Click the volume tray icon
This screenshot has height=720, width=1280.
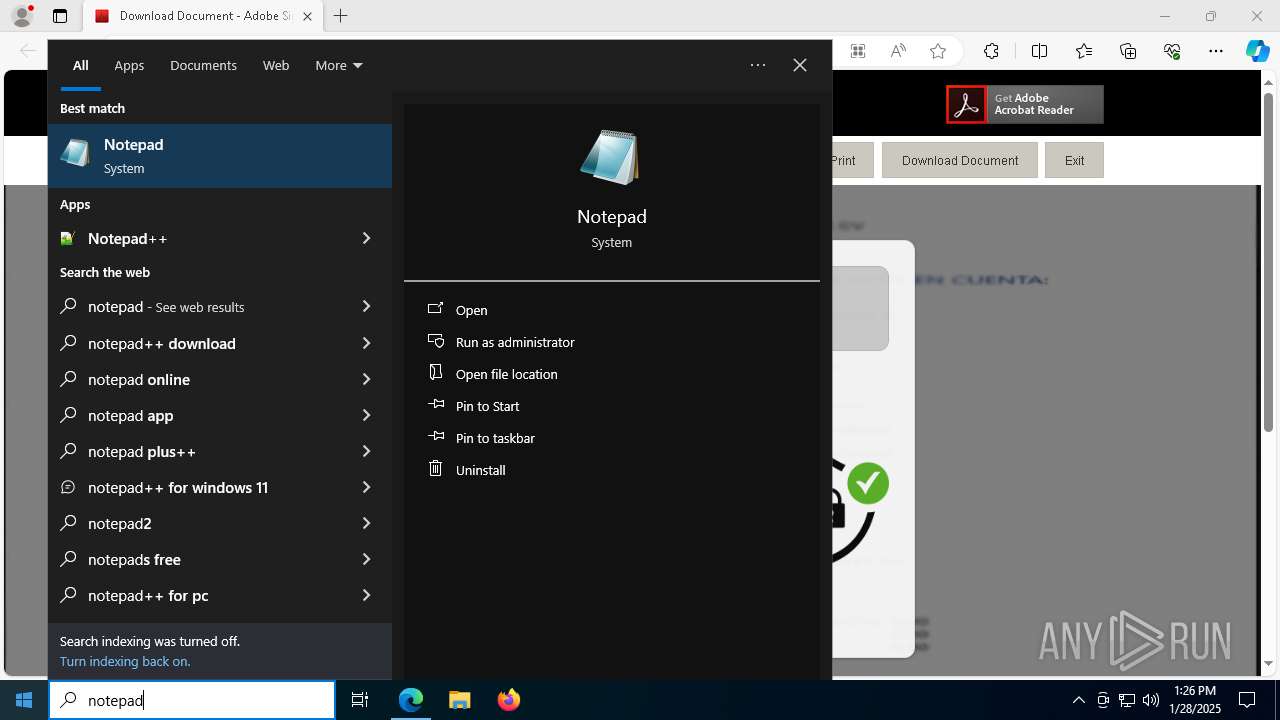1151,700
